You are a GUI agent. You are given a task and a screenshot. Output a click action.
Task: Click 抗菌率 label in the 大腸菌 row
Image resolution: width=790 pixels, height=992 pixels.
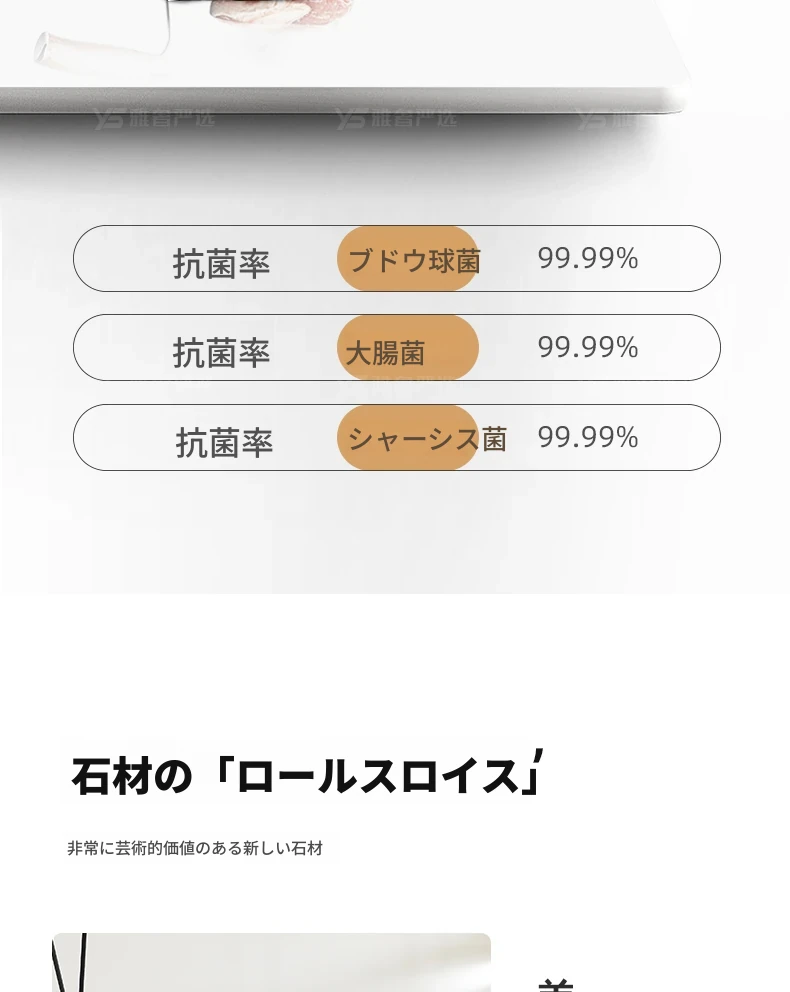221,353
